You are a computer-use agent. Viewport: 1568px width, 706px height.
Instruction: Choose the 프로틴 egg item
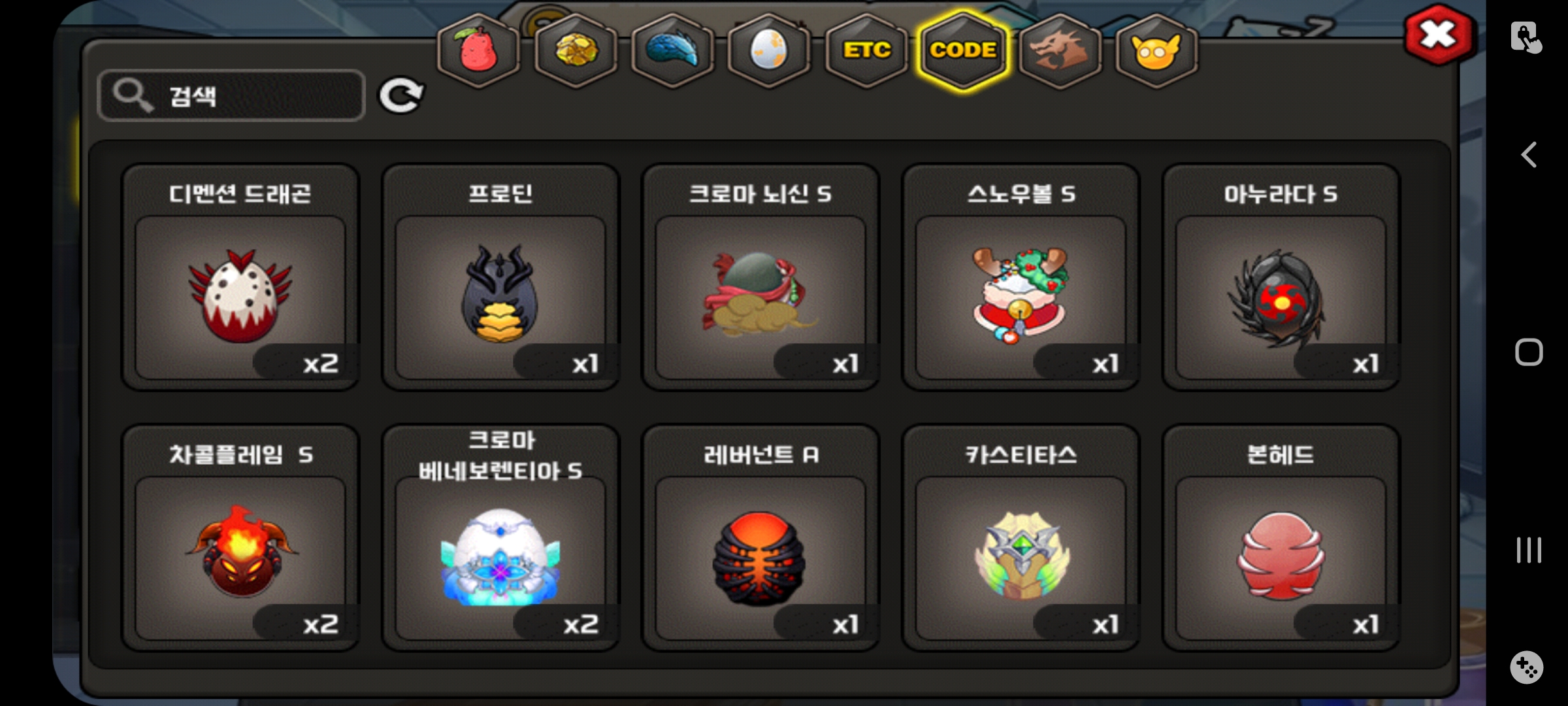(500, 277)
